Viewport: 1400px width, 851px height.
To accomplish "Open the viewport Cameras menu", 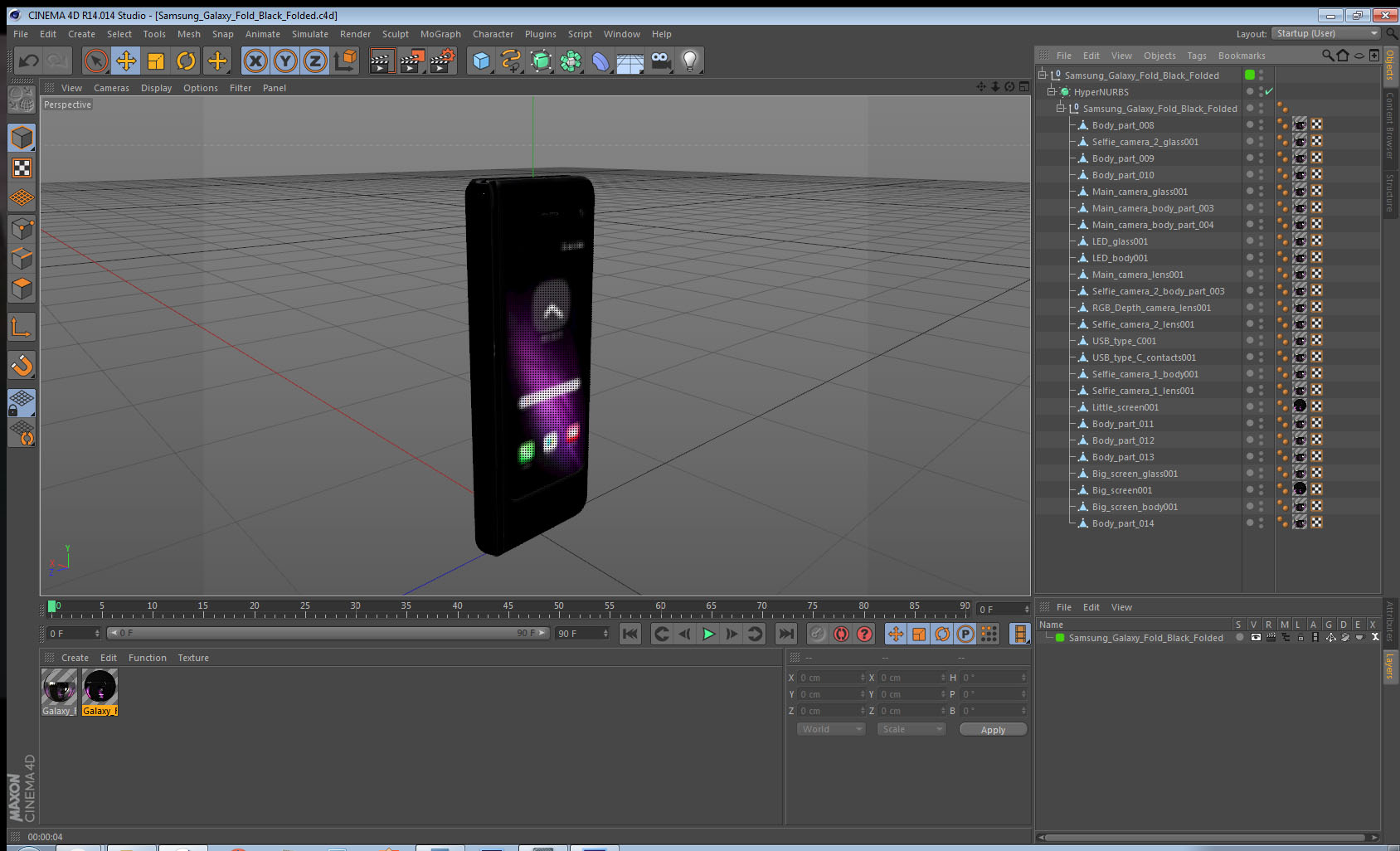I will pos(111,88).
